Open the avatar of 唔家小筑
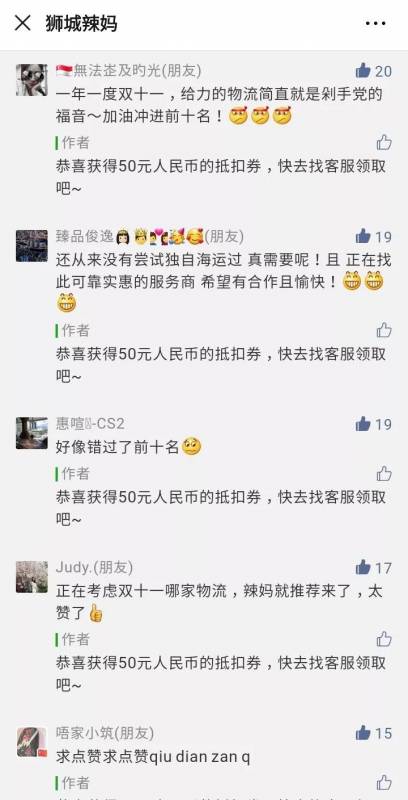This screenshot has width=408, height=800. coord(32,742)
